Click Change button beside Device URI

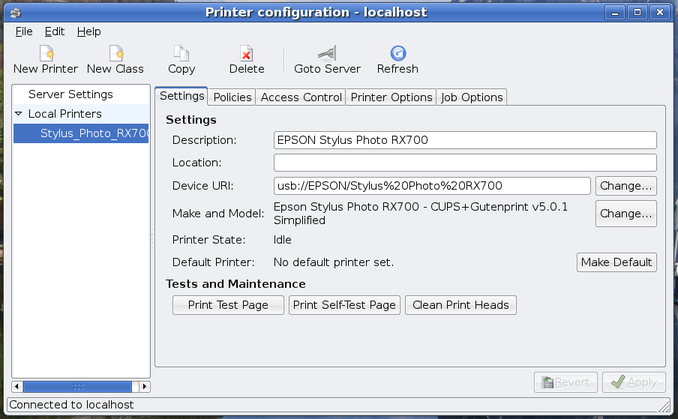[x=626, y=186]
